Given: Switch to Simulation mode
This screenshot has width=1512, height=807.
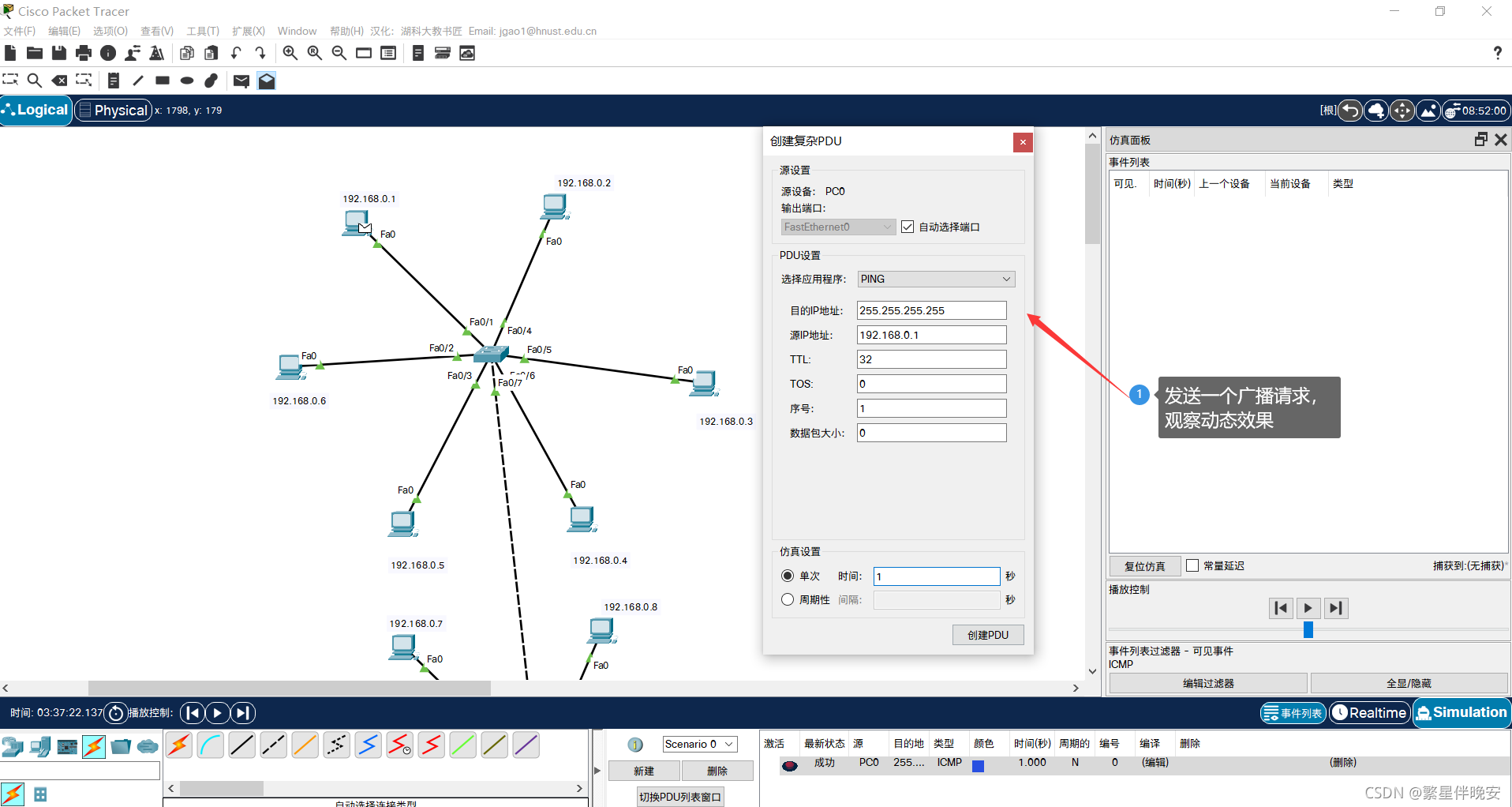Looking at the screenshot, I should tap(1461, 712).
